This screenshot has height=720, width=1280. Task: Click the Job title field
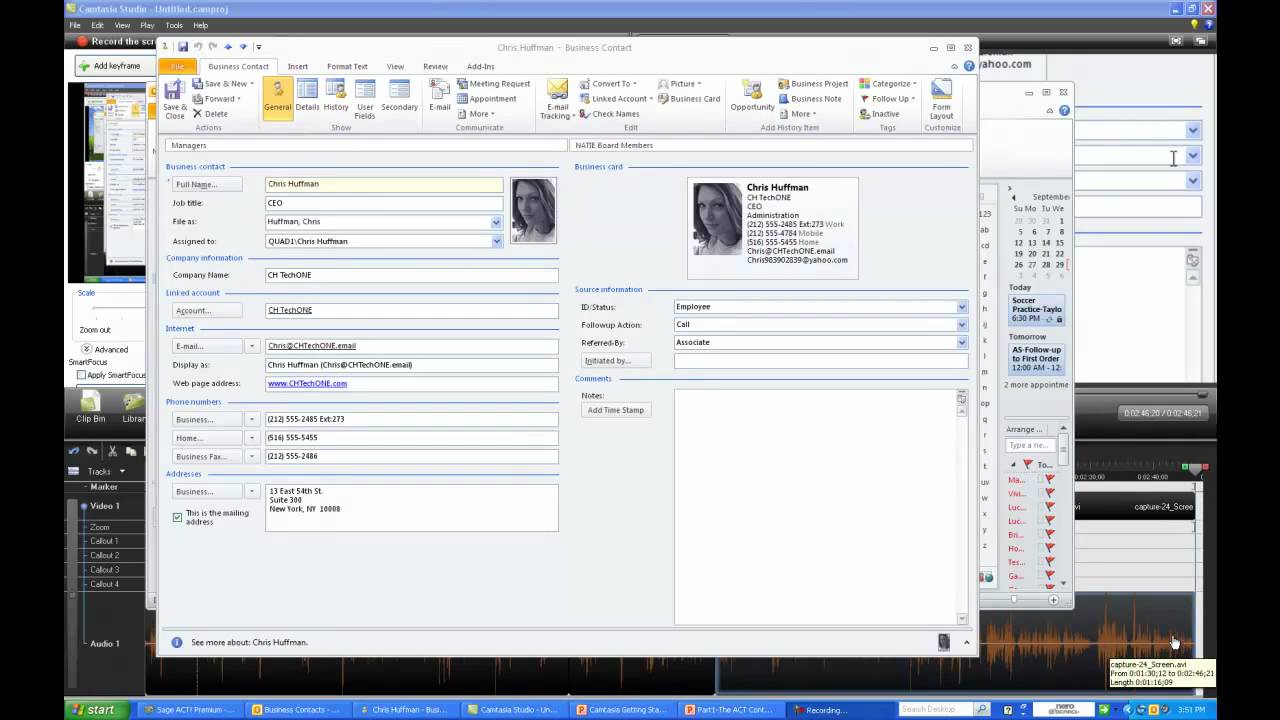(x=383, y=203)
